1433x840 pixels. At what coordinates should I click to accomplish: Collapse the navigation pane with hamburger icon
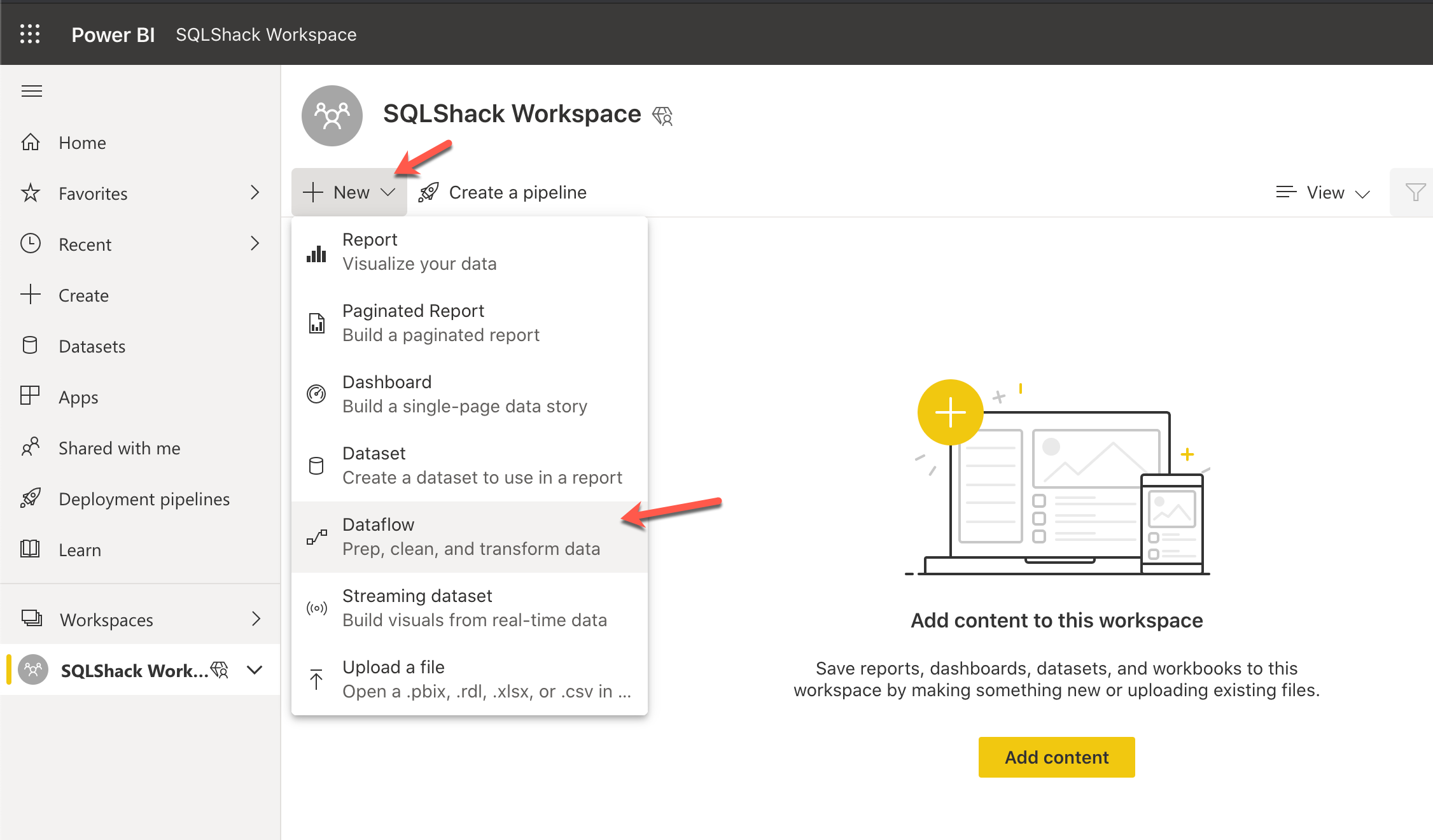coord(31,90)
